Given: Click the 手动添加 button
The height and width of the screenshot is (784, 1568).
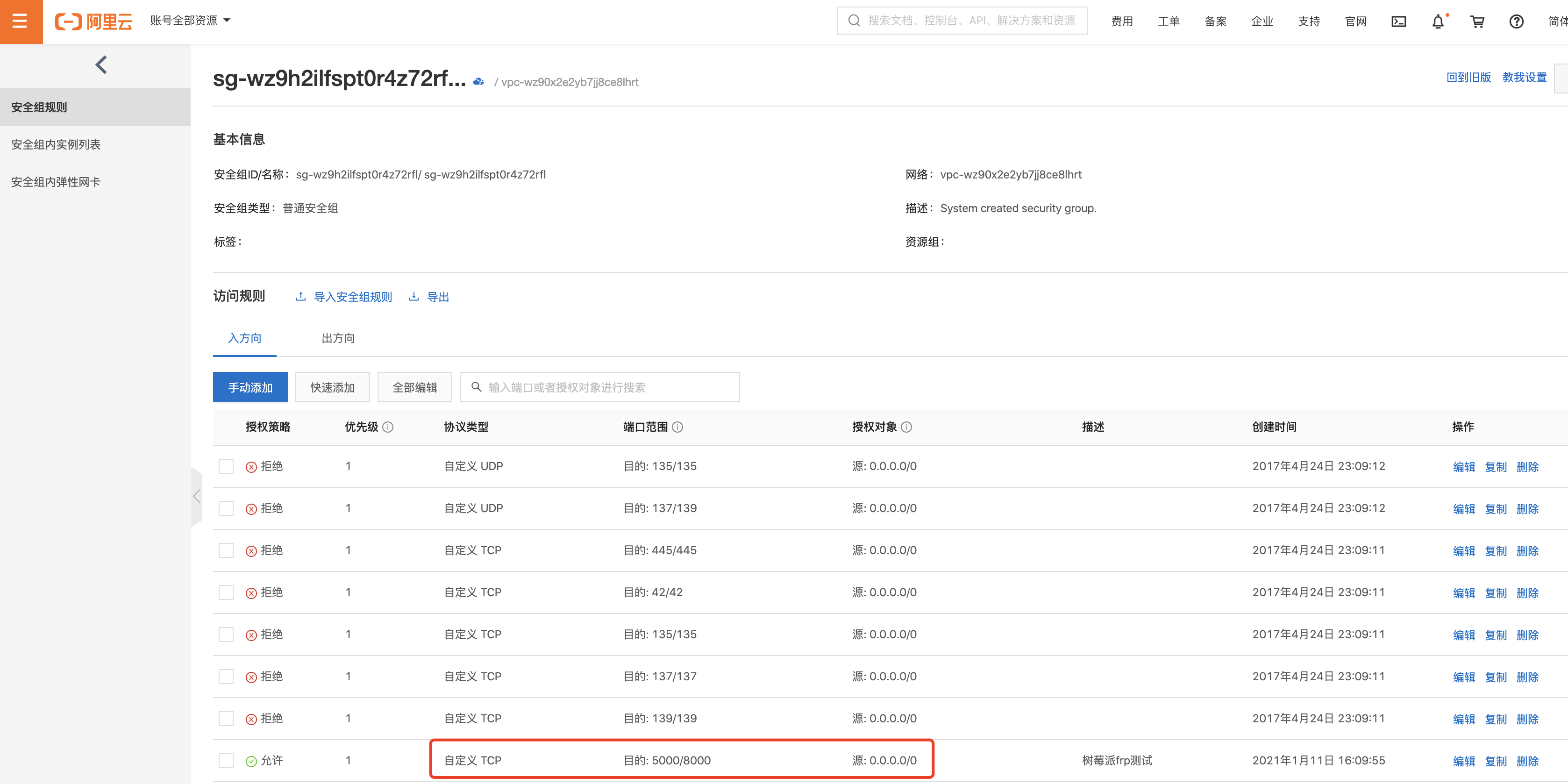Looking at the screenshot, I should (250, 387).
